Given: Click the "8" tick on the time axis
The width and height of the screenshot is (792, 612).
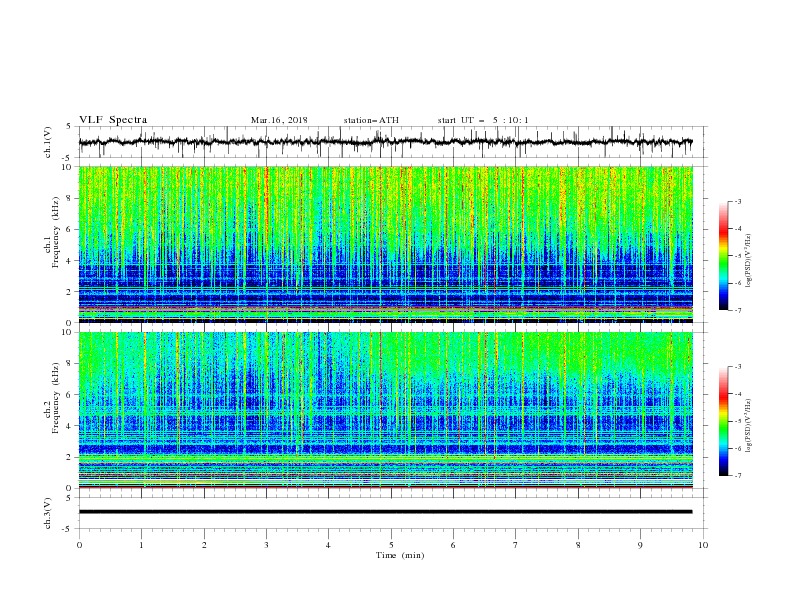Looking at the screenshot, I should 578,545.
